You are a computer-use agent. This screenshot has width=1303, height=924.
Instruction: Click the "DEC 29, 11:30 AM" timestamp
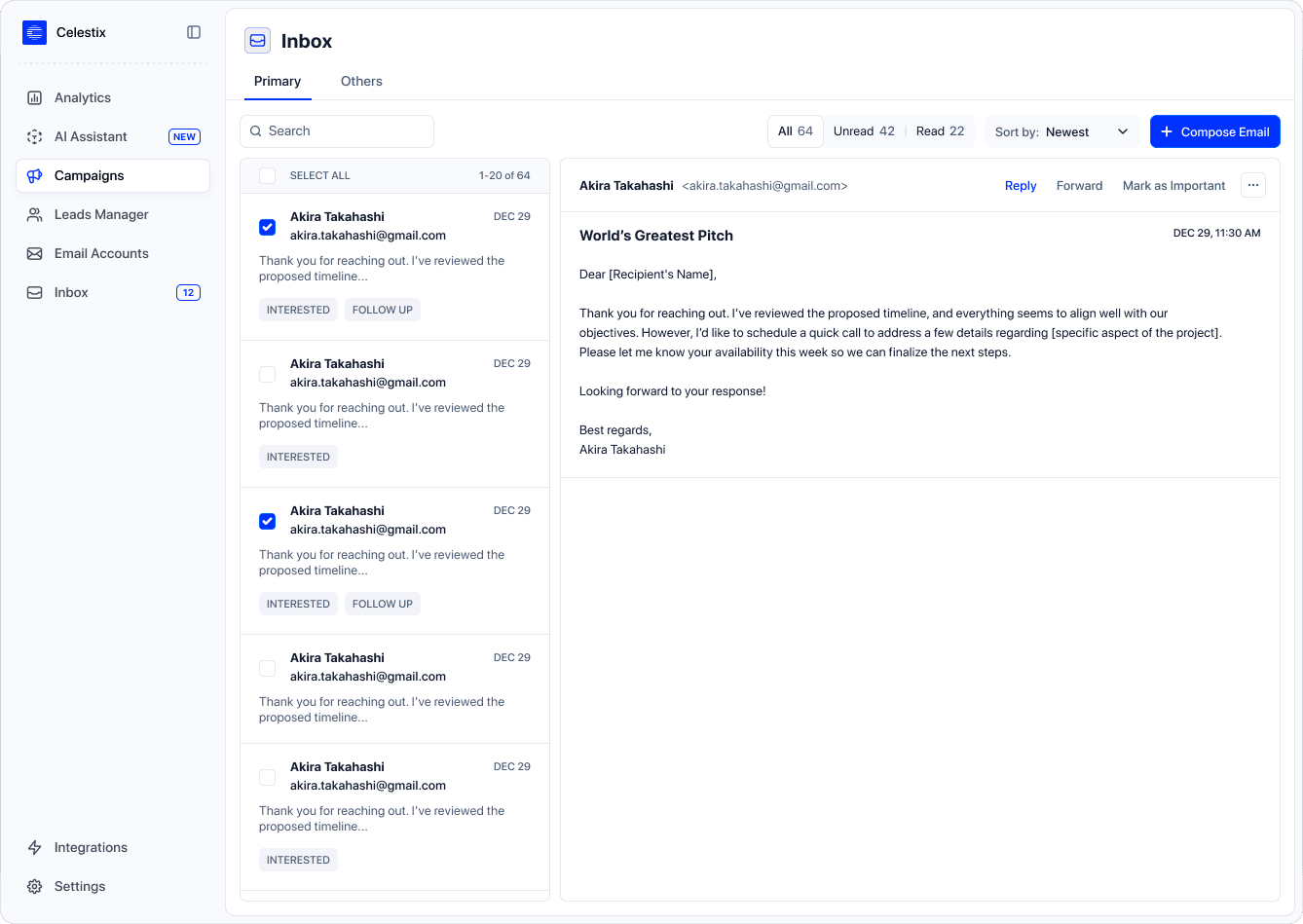(1217, 234)
